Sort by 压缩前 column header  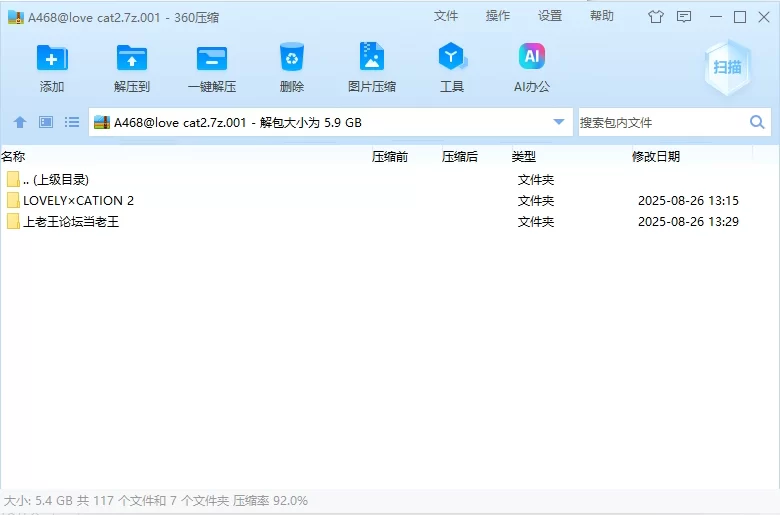click(390, 157)
